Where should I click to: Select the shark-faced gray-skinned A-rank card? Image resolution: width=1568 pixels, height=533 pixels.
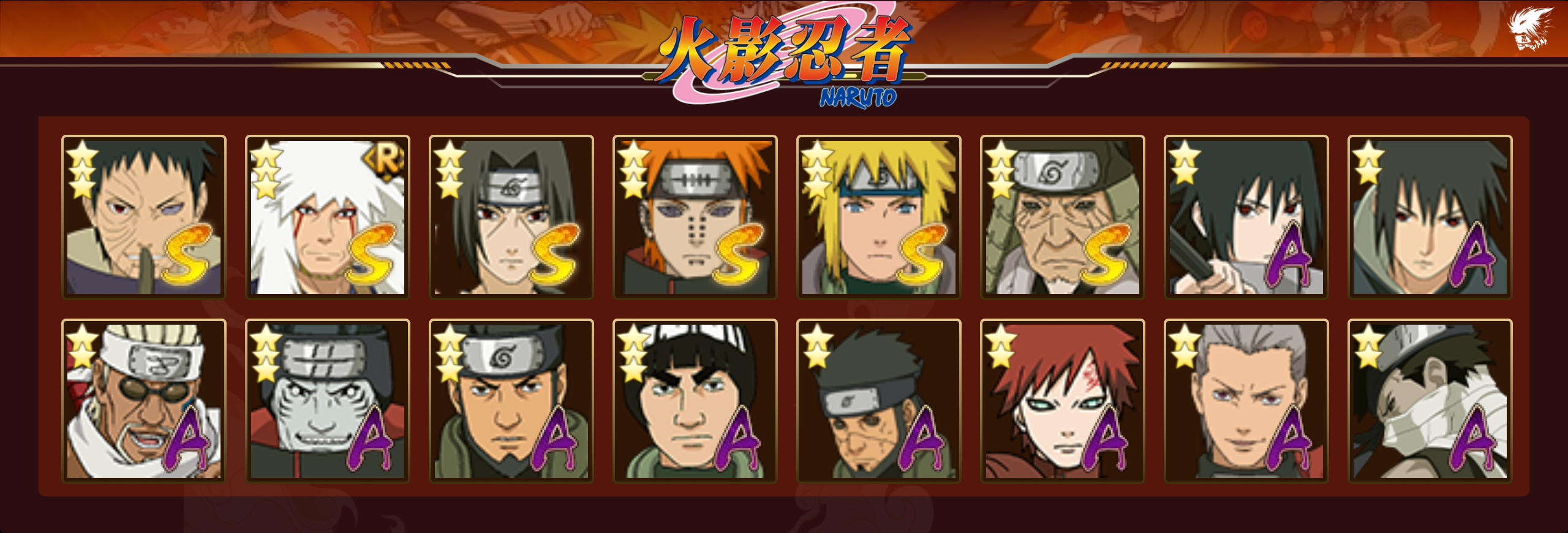click(328, 401)
